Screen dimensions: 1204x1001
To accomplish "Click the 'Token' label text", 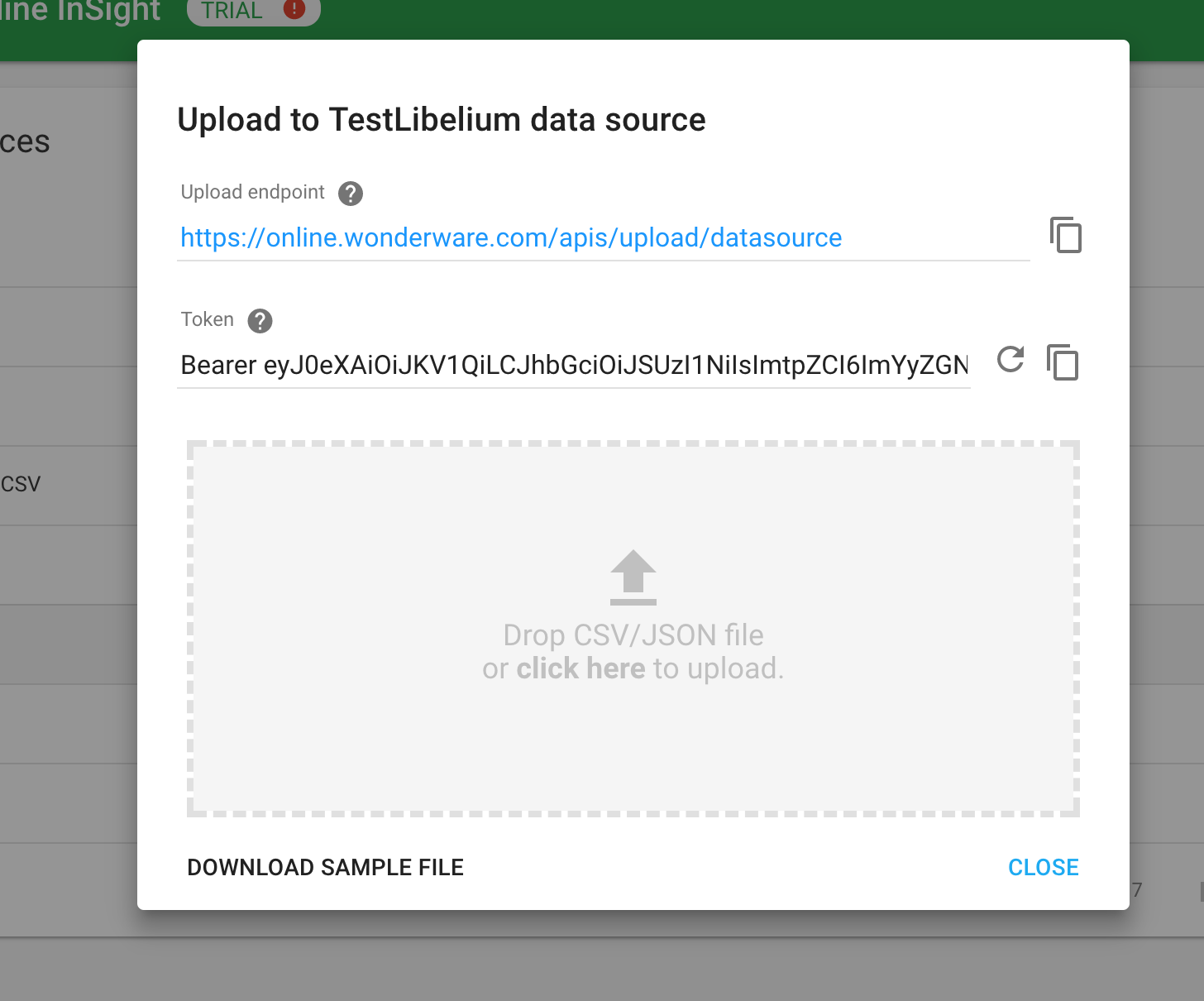I will click(208, 319).
